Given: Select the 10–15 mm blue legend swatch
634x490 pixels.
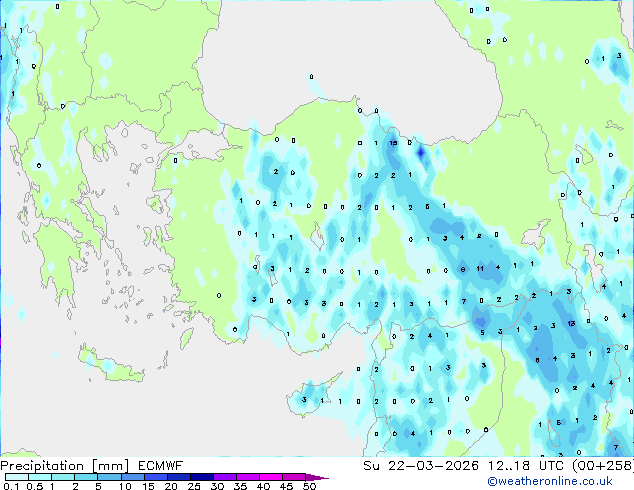Looking at the screenshot, I should (x=132, y=477).
